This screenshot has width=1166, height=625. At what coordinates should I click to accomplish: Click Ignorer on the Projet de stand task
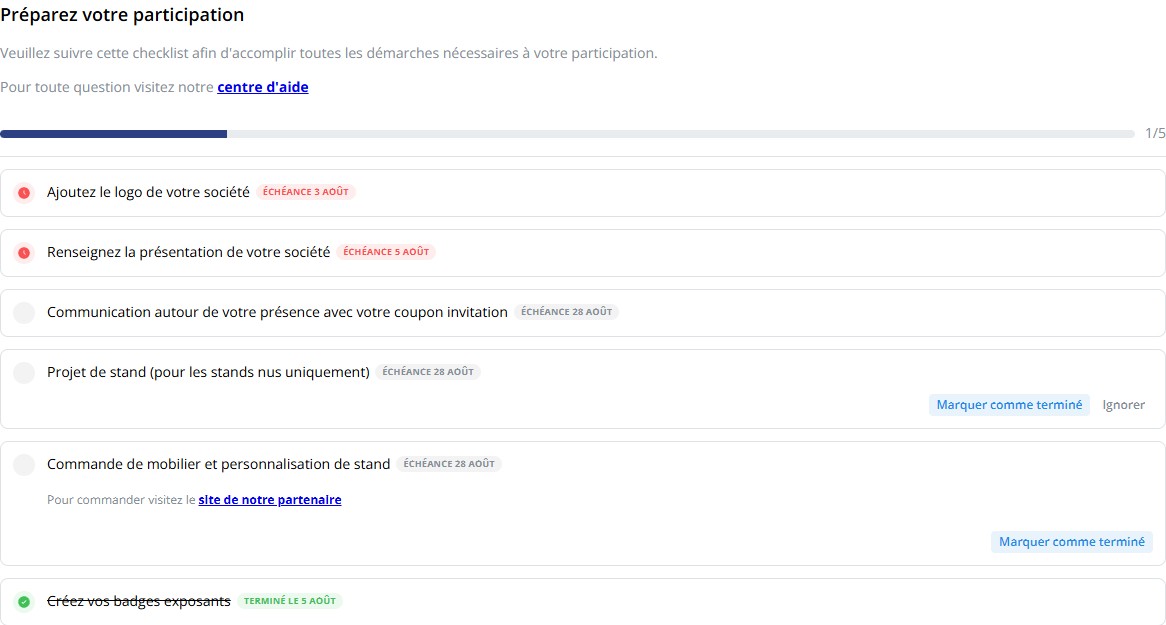pos(1124,405)
